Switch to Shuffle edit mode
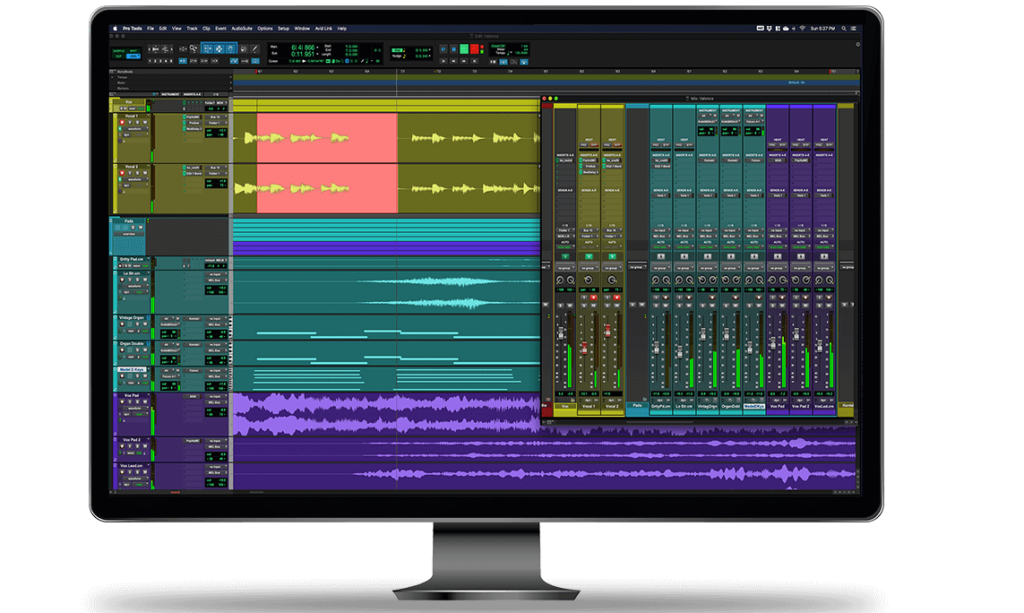 (x=118, y=50)
